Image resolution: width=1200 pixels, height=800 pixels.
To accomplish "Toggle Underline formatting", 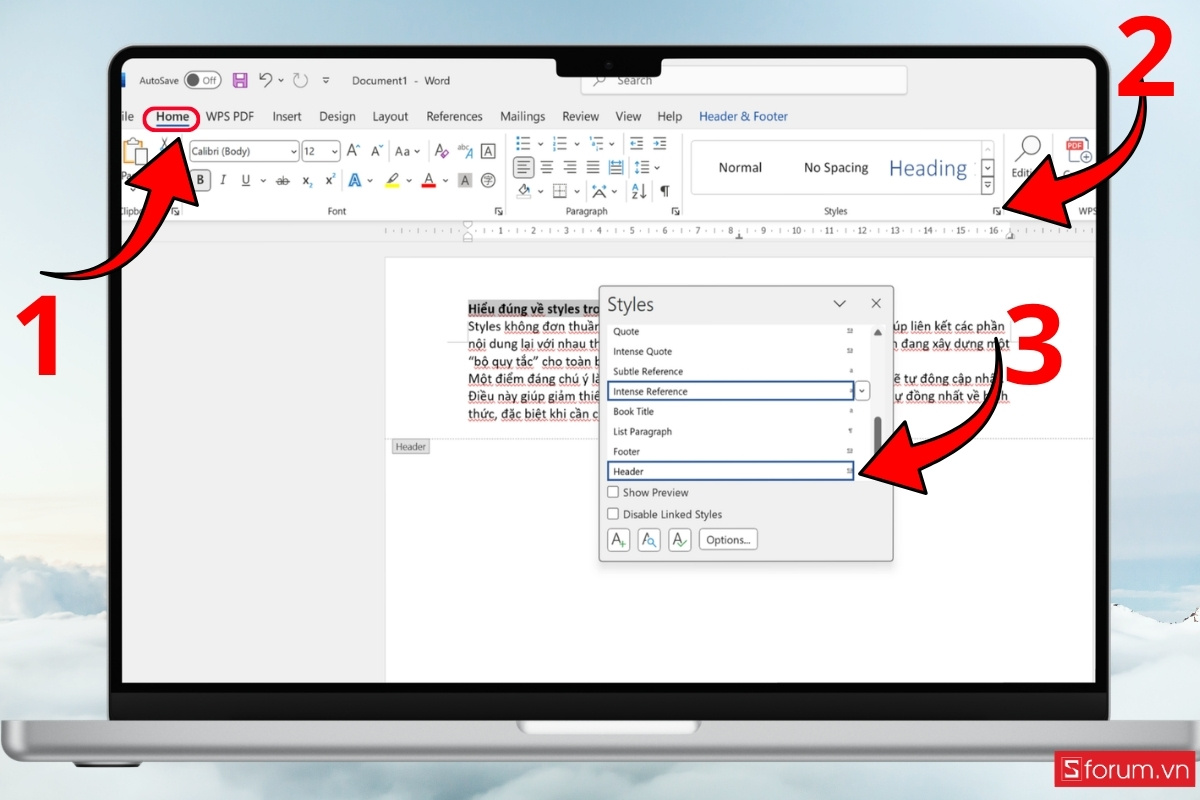I will 246,181.
